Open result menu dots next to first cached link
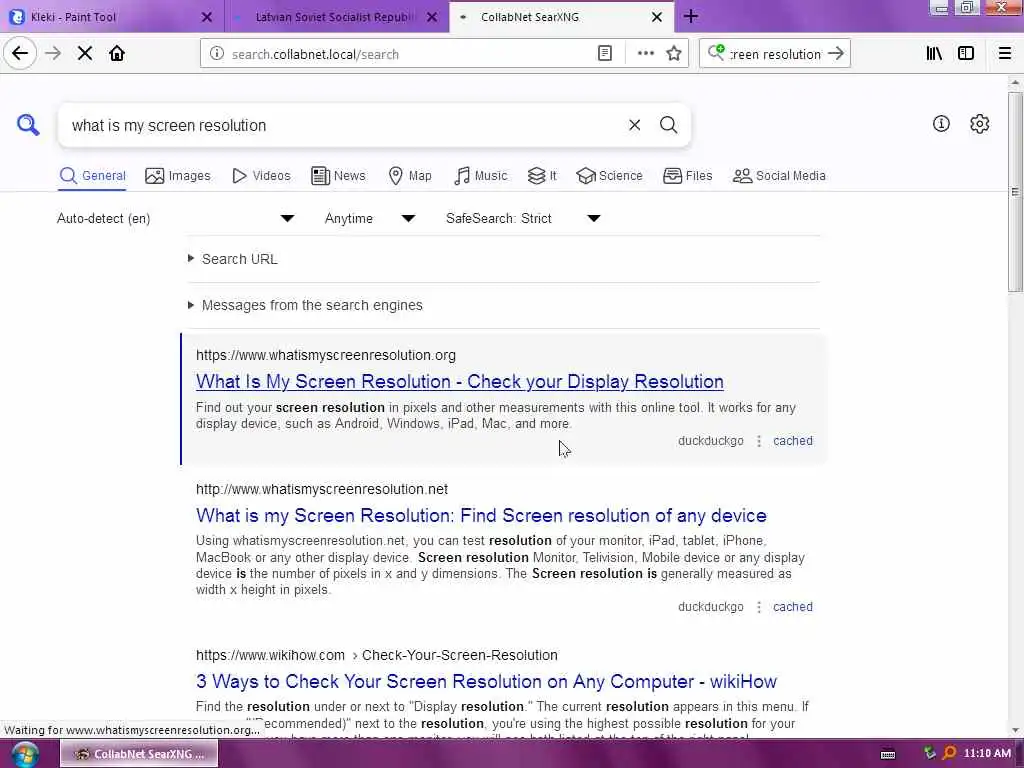 758,441
